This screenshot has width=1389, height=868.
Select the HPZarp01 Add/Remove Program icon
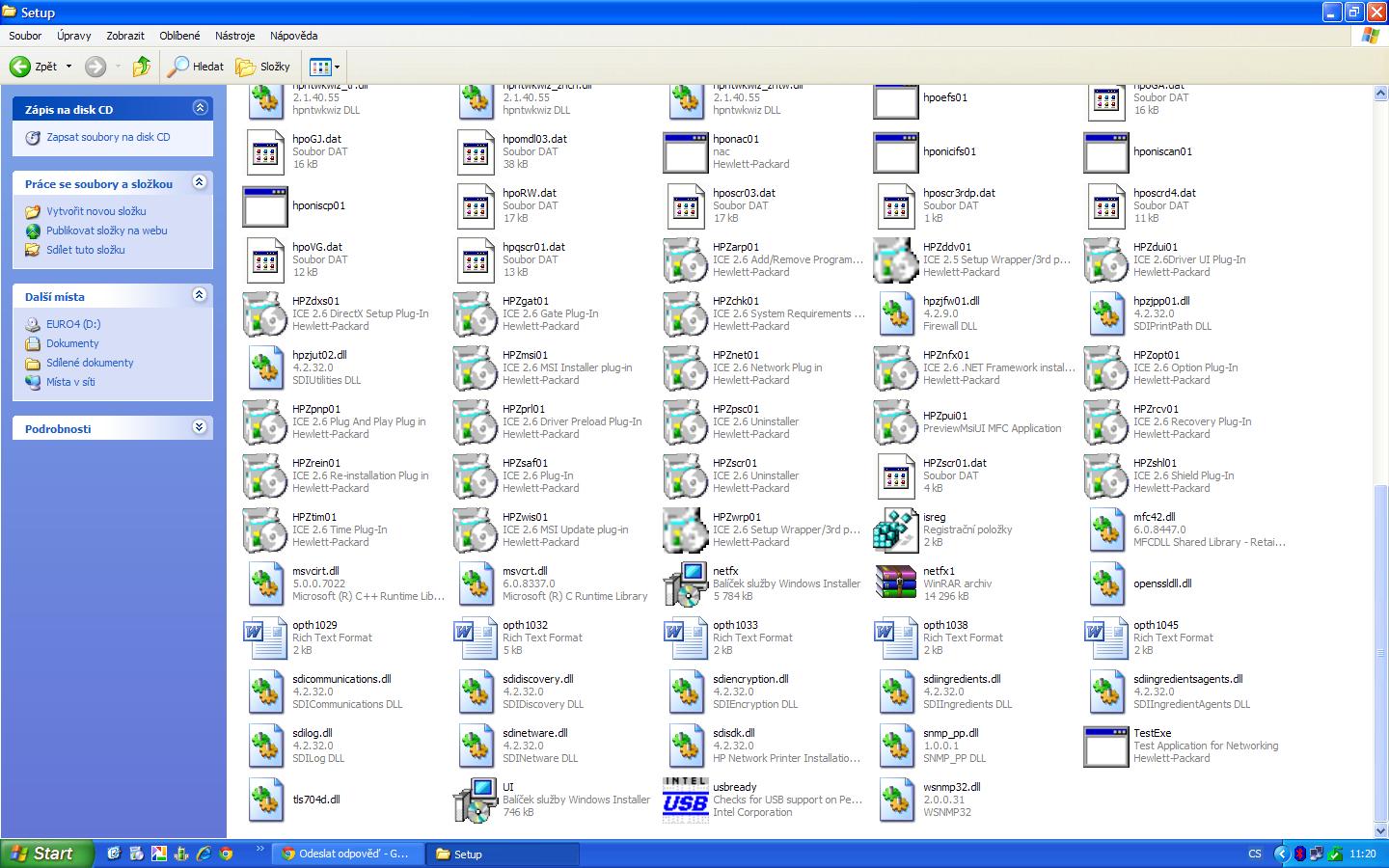pos(686,260)
